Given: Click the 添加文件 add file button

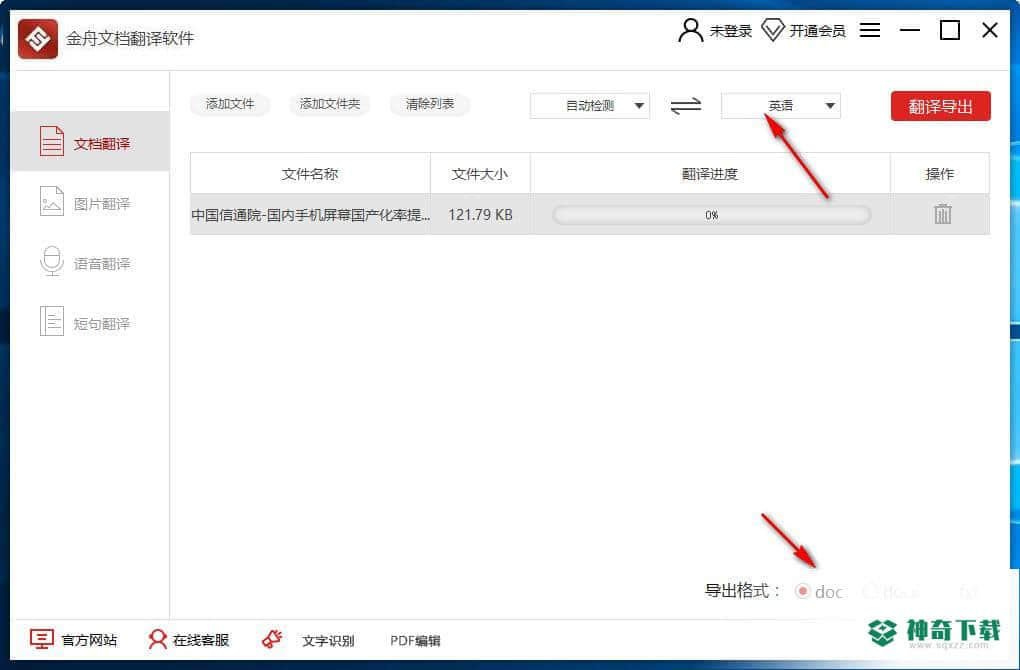Looking at the screenshot, I should 230,104.
